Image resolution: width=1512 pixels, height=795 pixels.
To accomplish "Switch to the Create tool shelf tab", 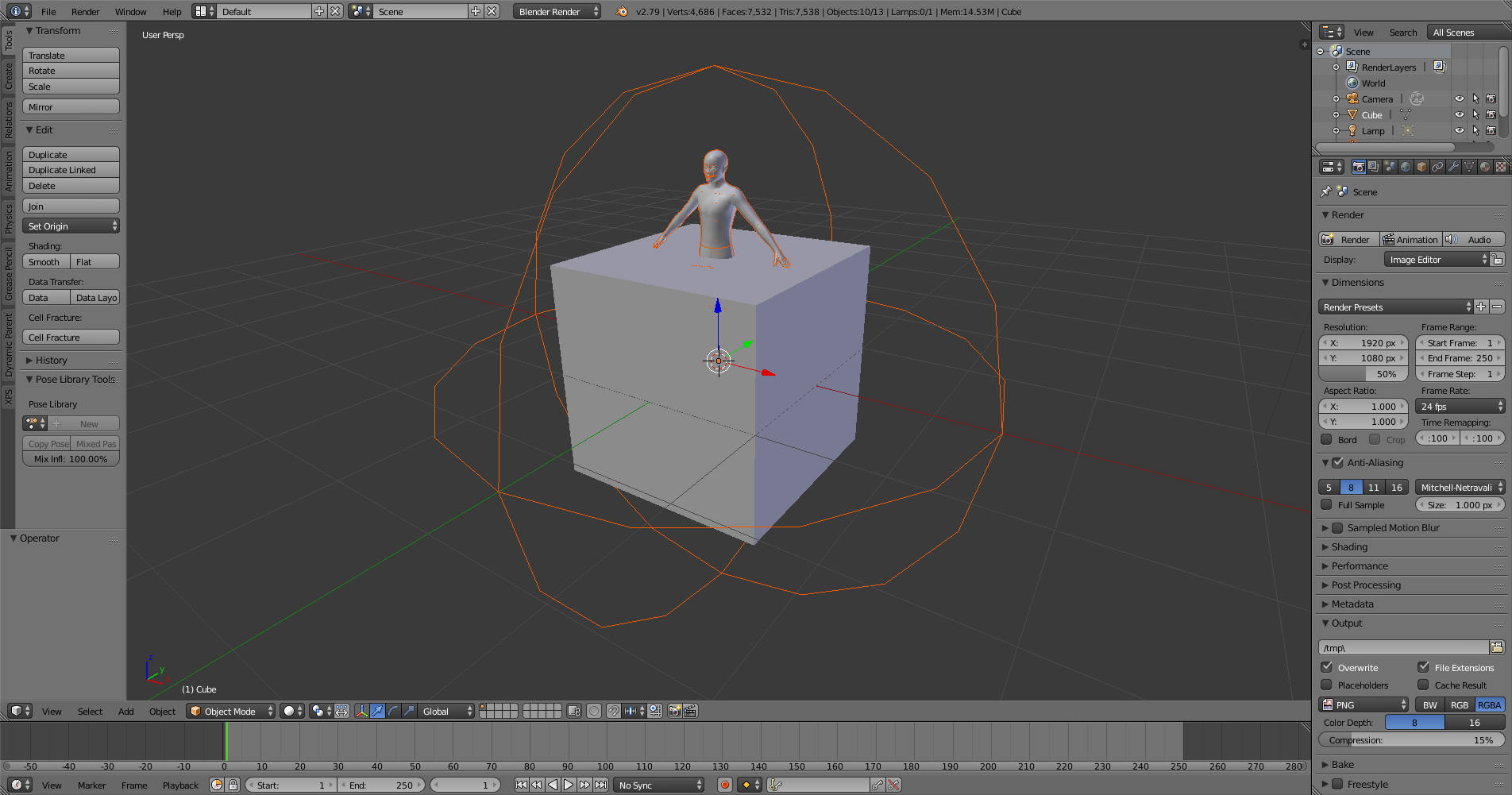I will tap(9, 76).
